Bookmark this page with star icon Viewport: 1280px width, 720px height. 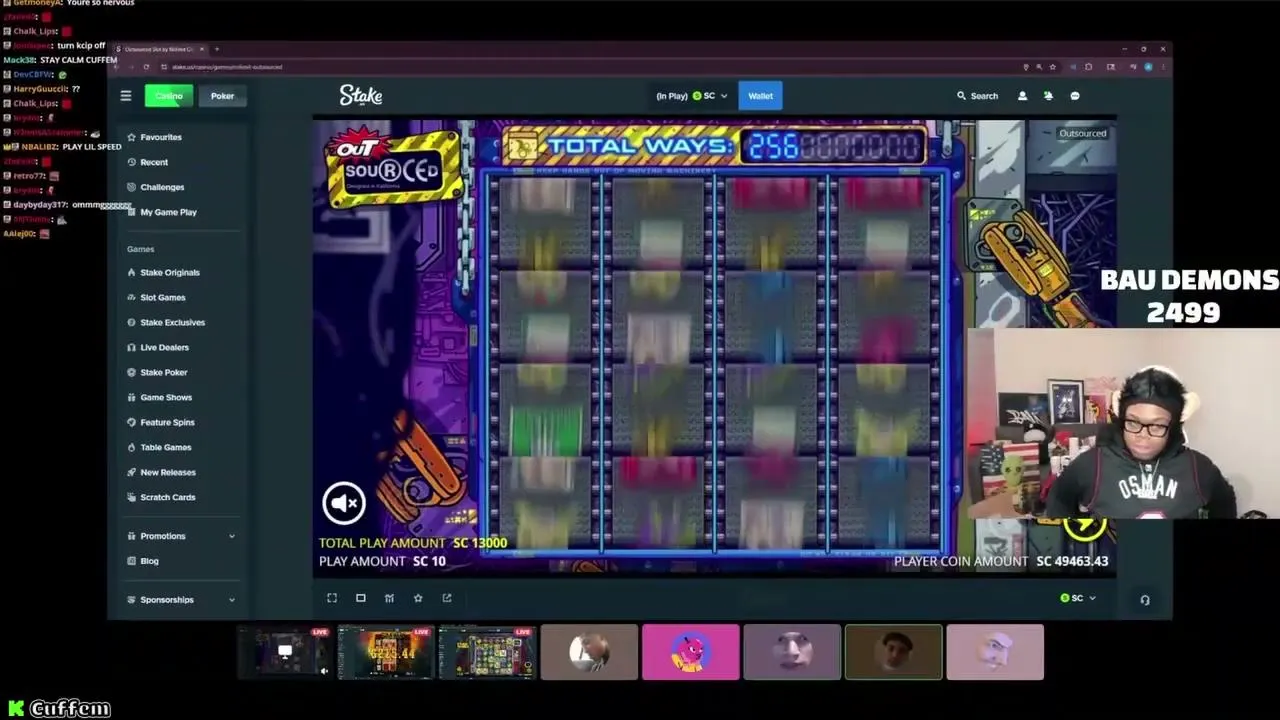1052,67
